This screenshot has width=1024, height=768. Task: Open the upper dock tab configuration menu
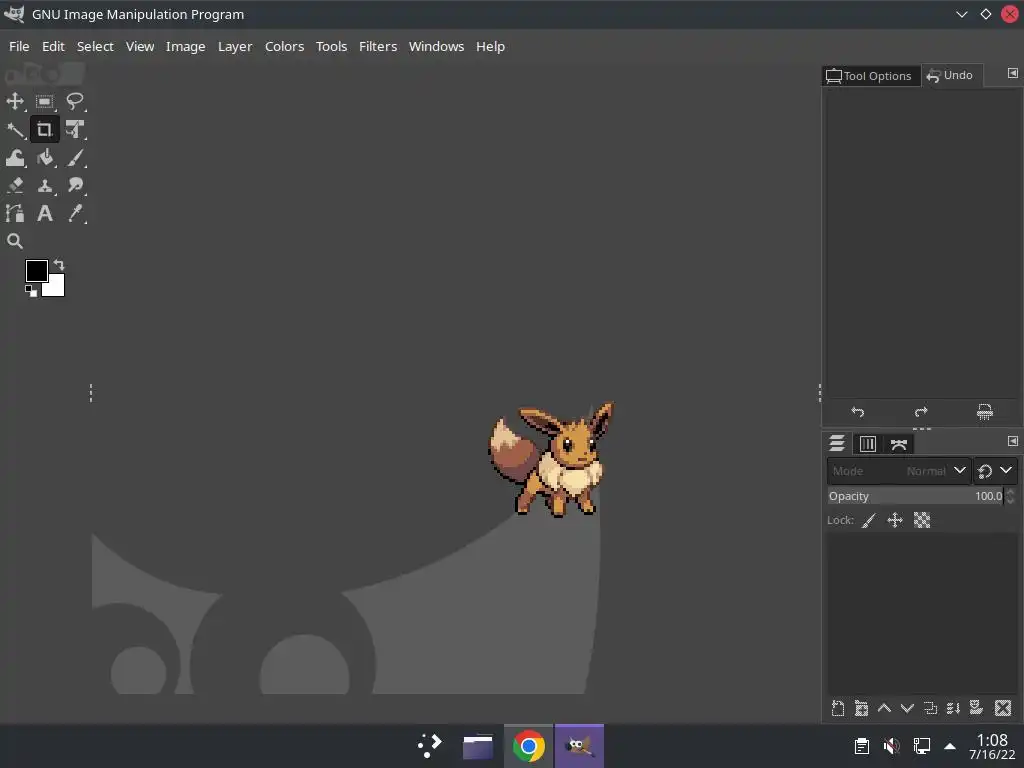[1012, 73]
